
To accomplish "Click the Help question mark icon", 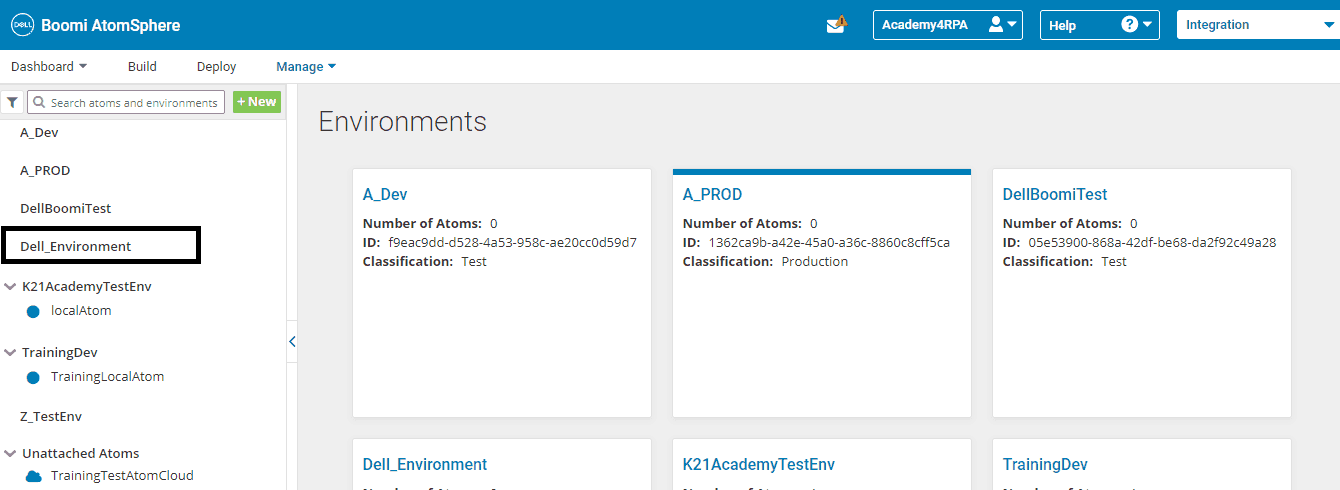I will tap(1130, 25).
